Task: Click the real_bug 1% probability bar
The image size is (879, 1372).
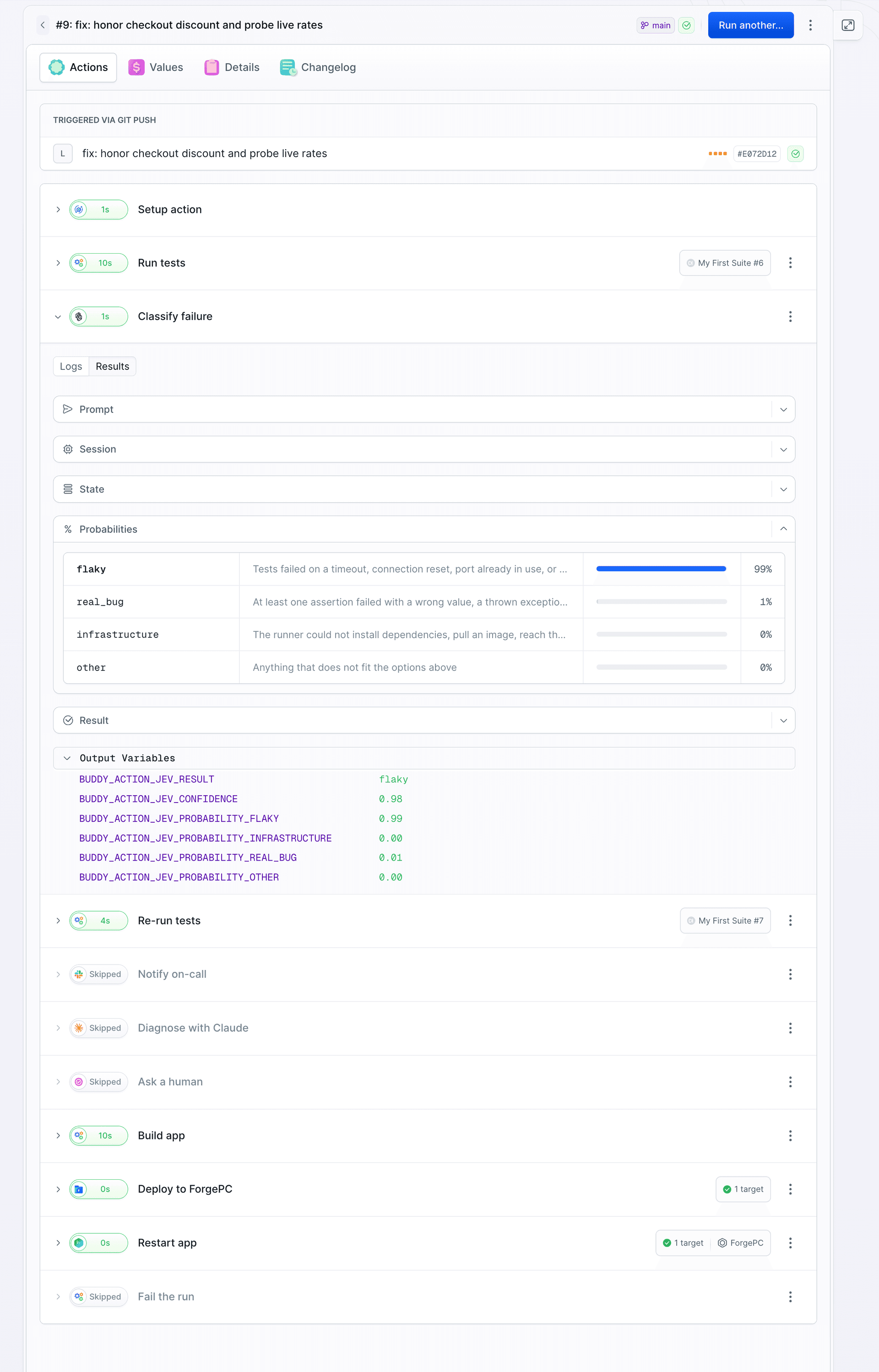Action: coord(661,602)
